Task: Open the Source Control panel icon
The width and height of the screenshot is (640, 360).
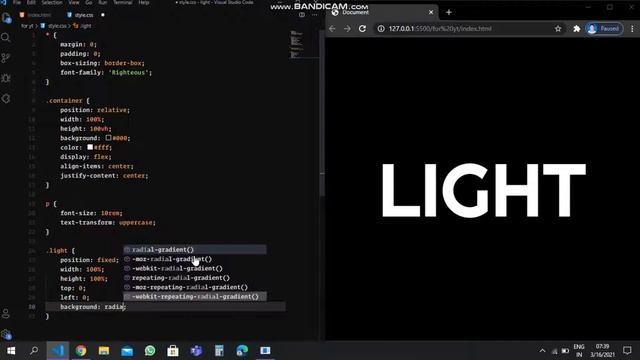Action: (6, 58)
